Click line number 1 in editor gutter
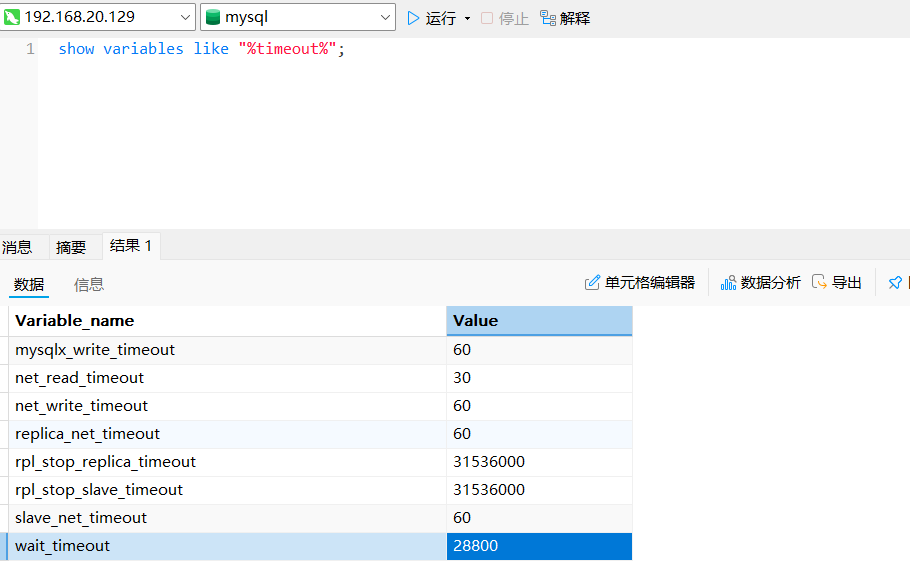 [x=30, y=49]
